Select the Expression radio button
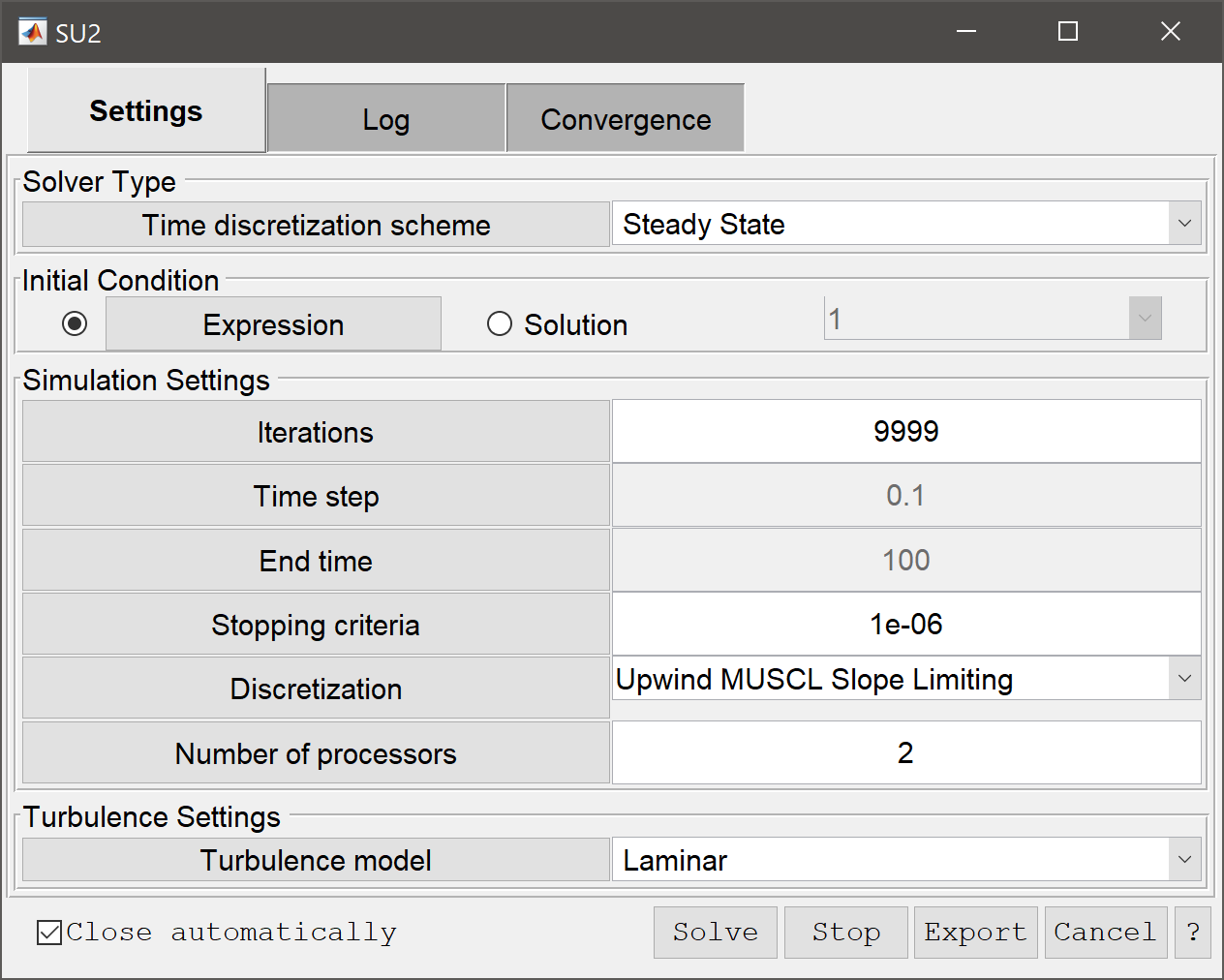This screenshot has height=980, width=1224. coord(75,323)
